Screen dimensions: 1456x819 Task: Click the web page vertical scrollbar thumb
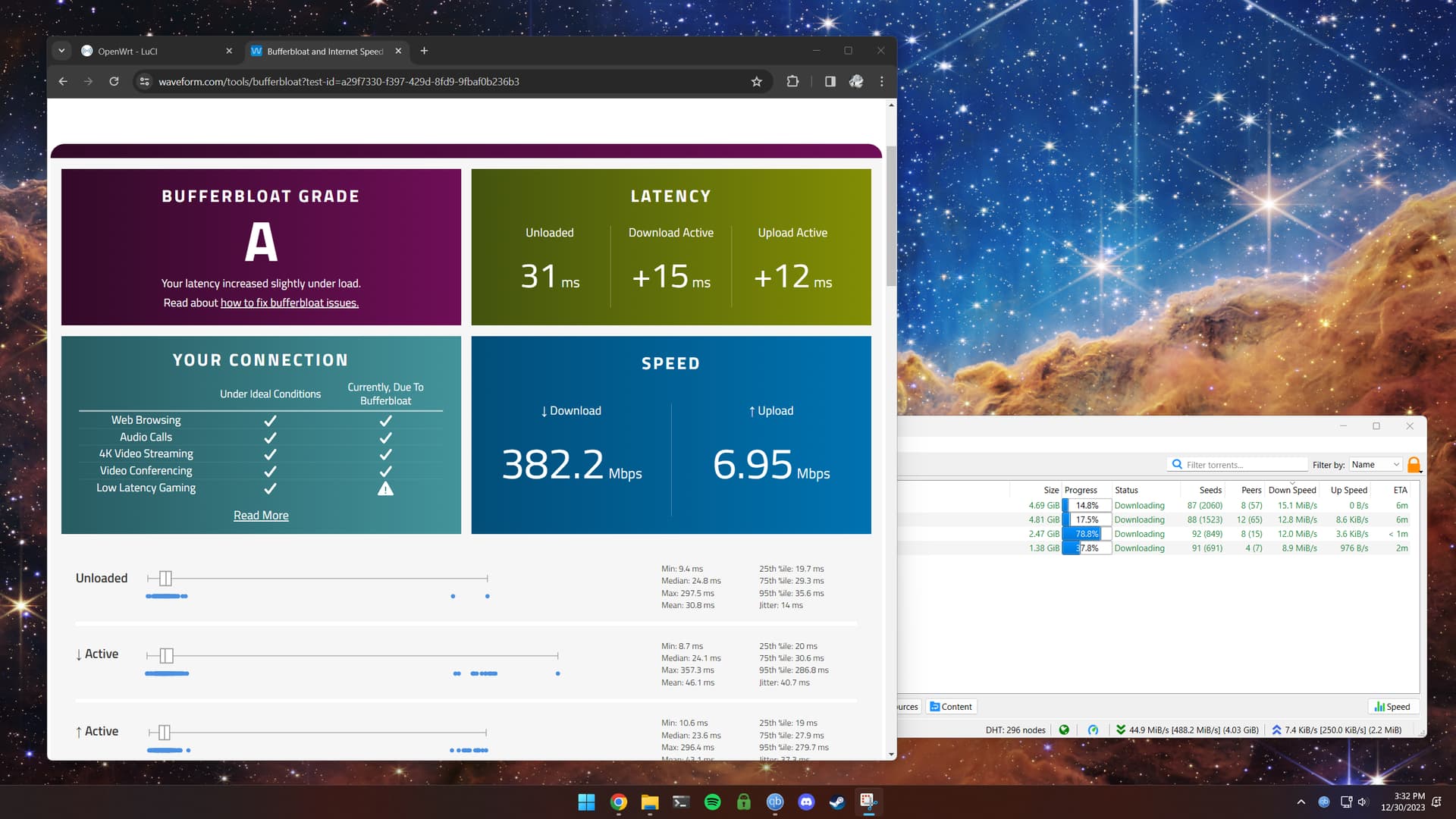891,216
